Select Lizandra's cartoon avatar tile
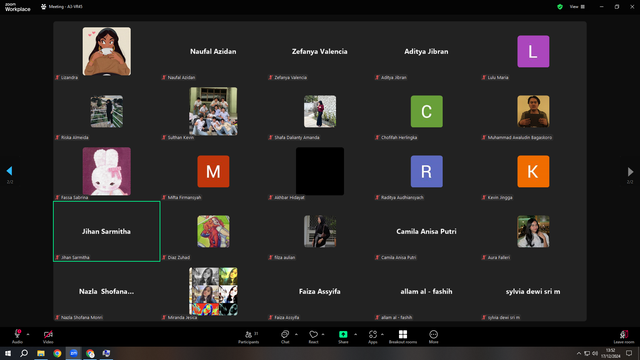Image resolution: width=640 pixels, height=360 pixels. [107, 51]
